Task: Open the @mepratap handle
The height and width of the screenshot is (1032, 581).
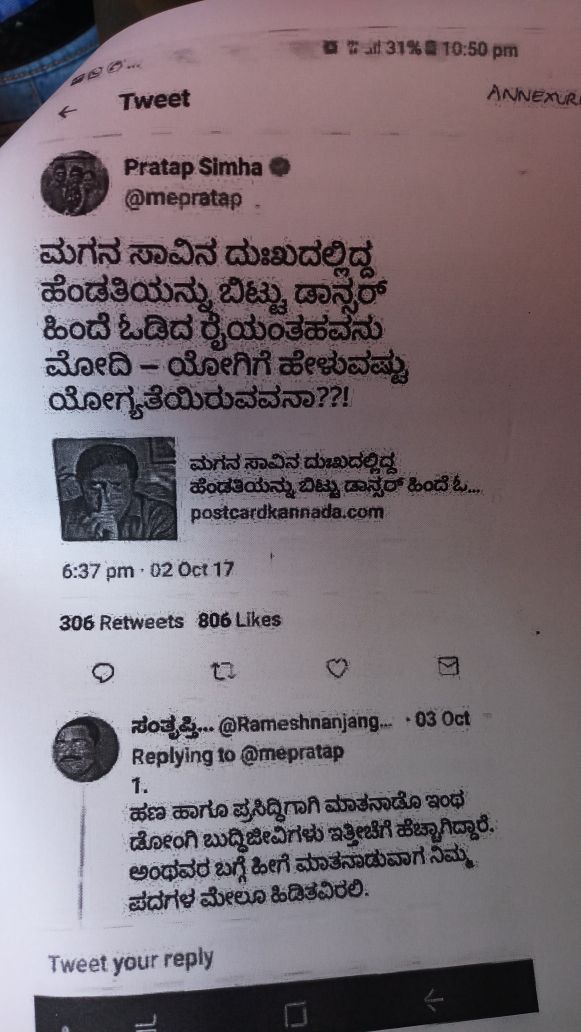Action: coord(183,197)
